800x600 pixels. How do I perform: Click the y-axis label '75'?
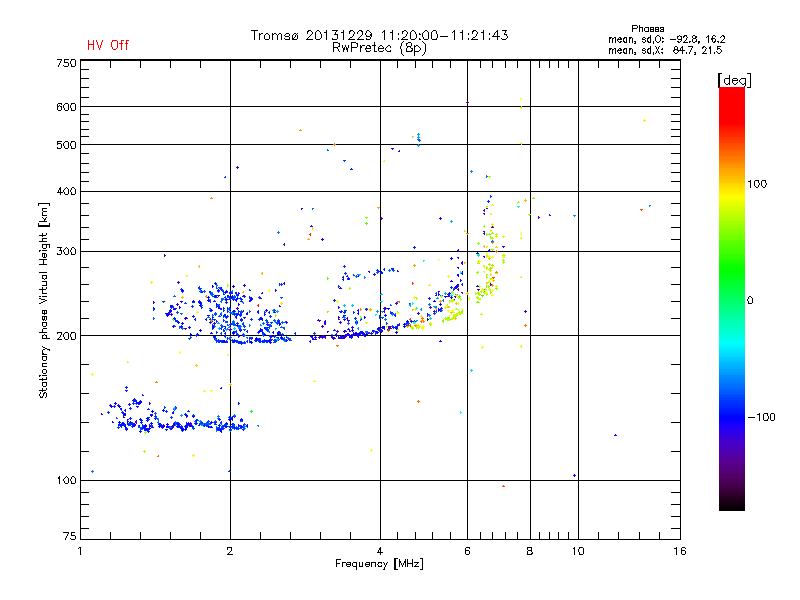[x=70, y=536]
